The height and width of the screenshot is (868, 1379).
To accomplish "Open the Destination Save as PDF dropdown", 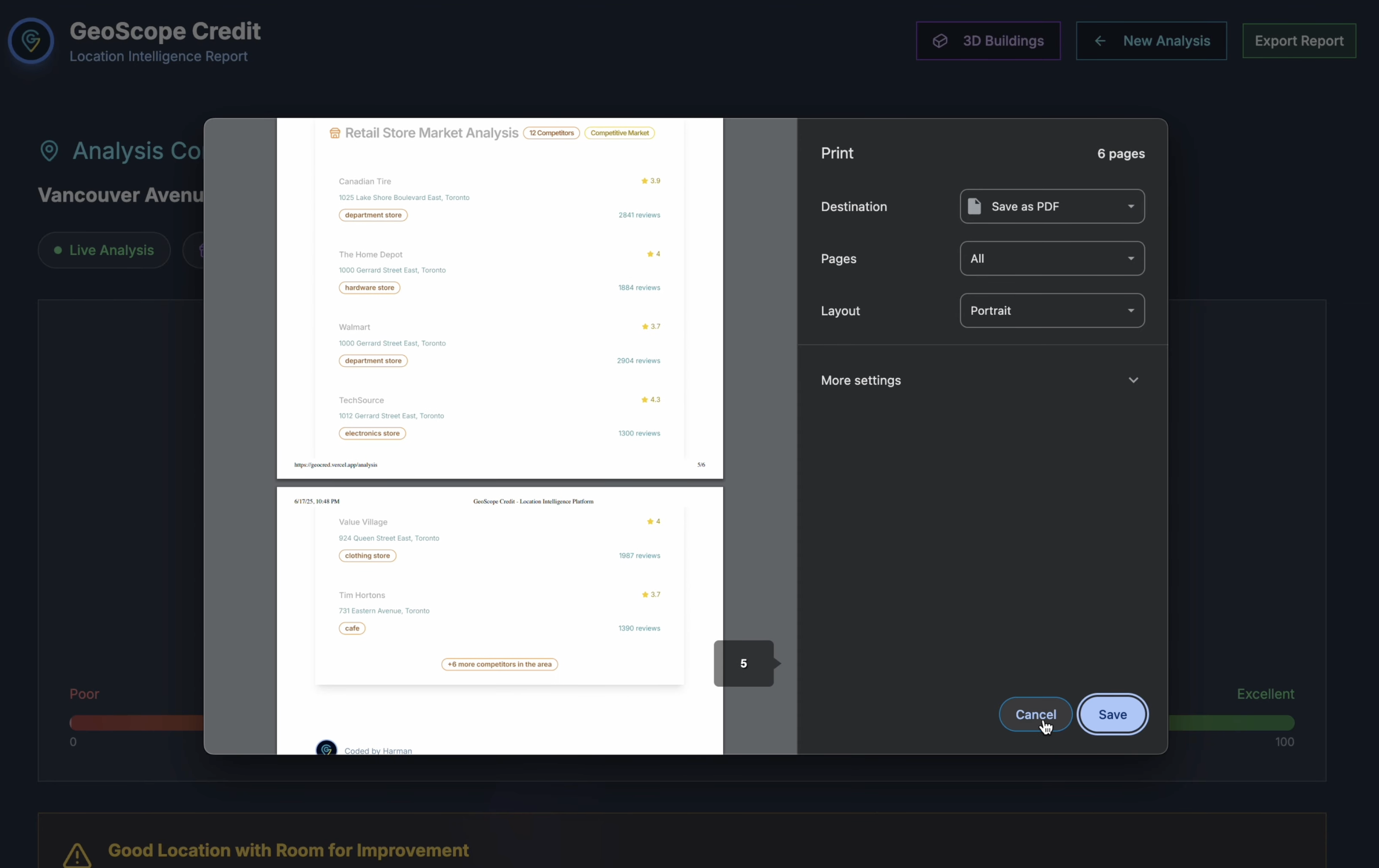I will [1051, 206].
